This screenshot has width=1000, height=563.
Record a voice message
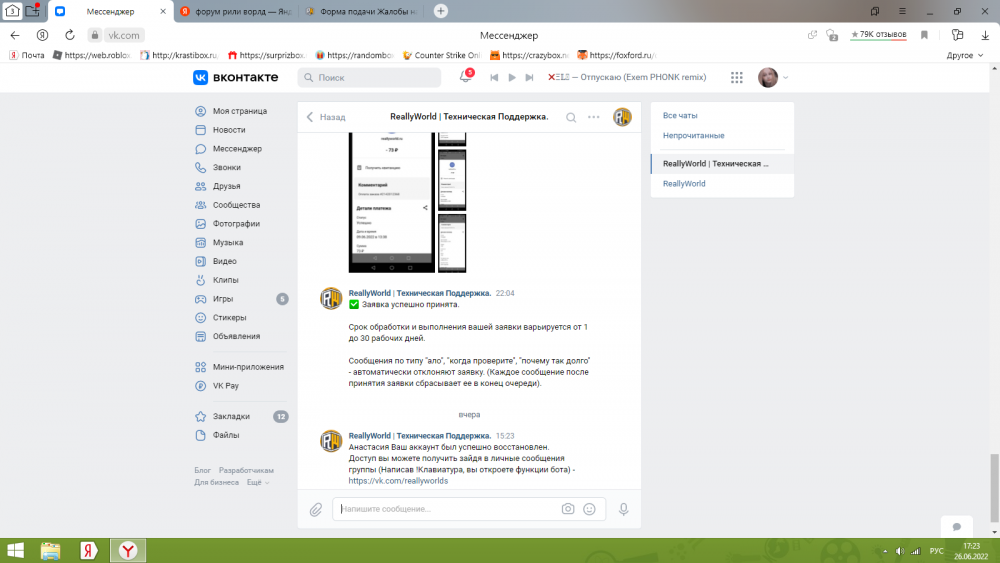(x=623, y=509)
